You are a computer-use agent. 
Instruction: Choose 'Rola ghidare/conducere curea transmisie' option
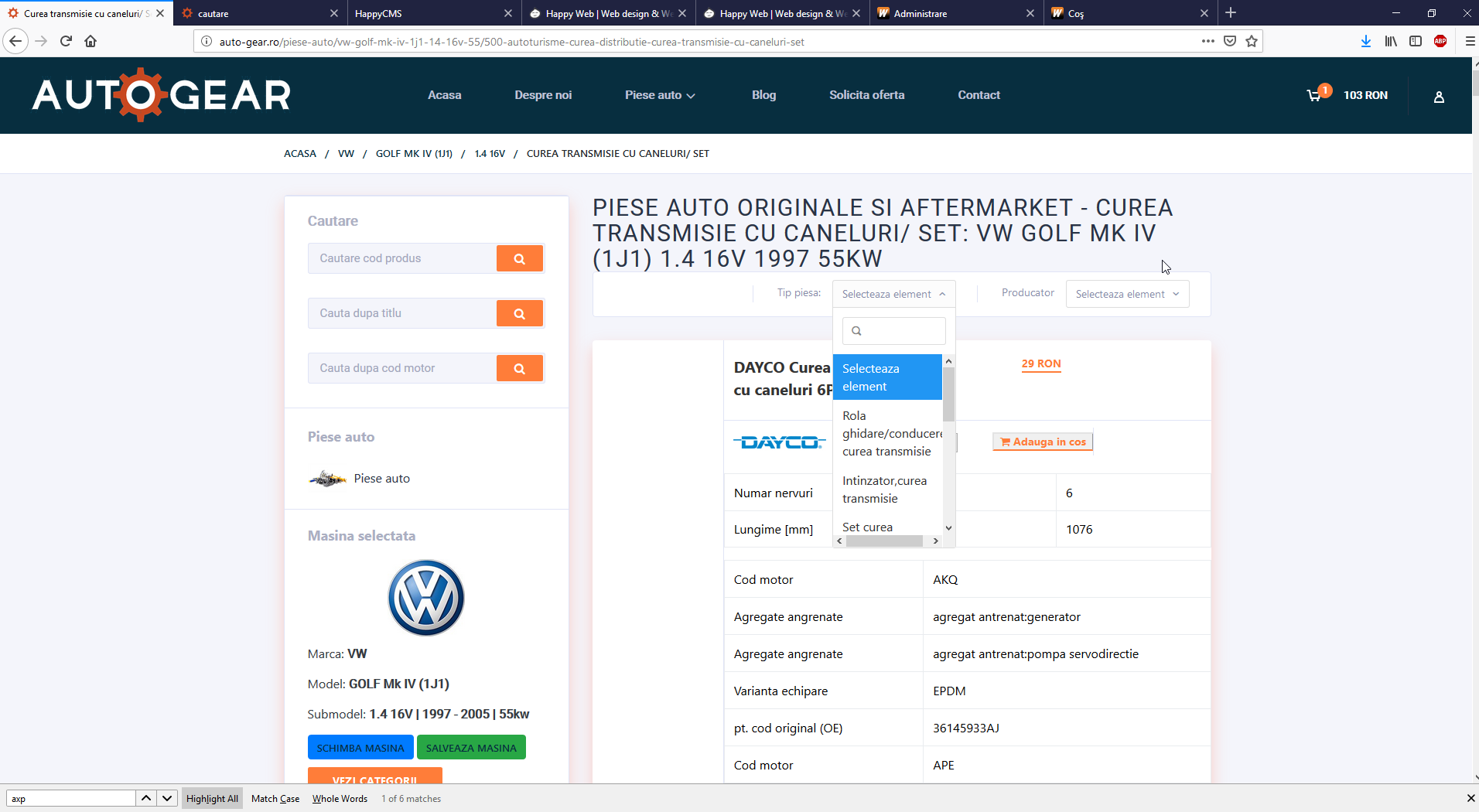pos(887,433)
